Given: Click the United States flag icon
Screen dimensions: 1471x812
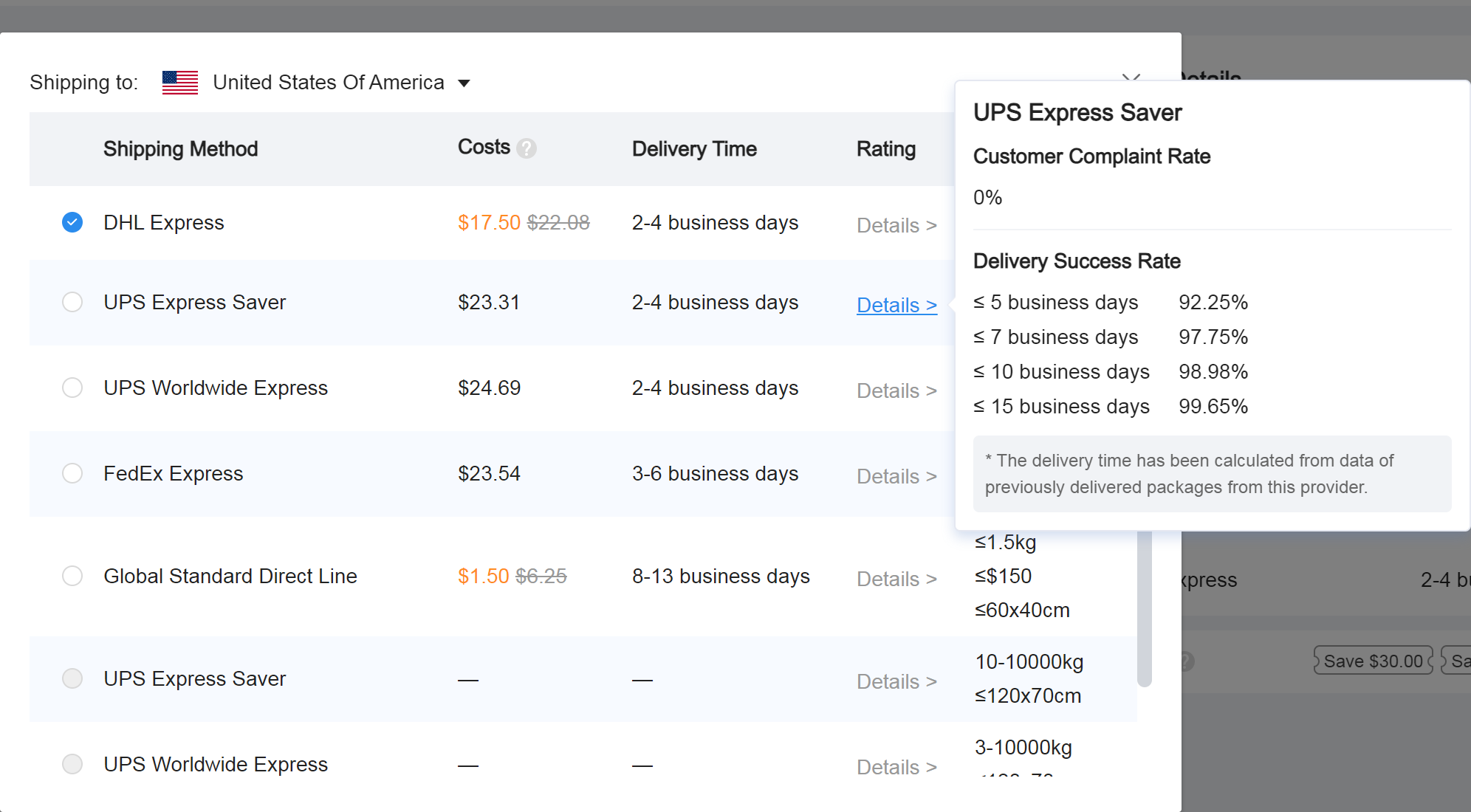Looking at the screenshot, I should [180, 83].
